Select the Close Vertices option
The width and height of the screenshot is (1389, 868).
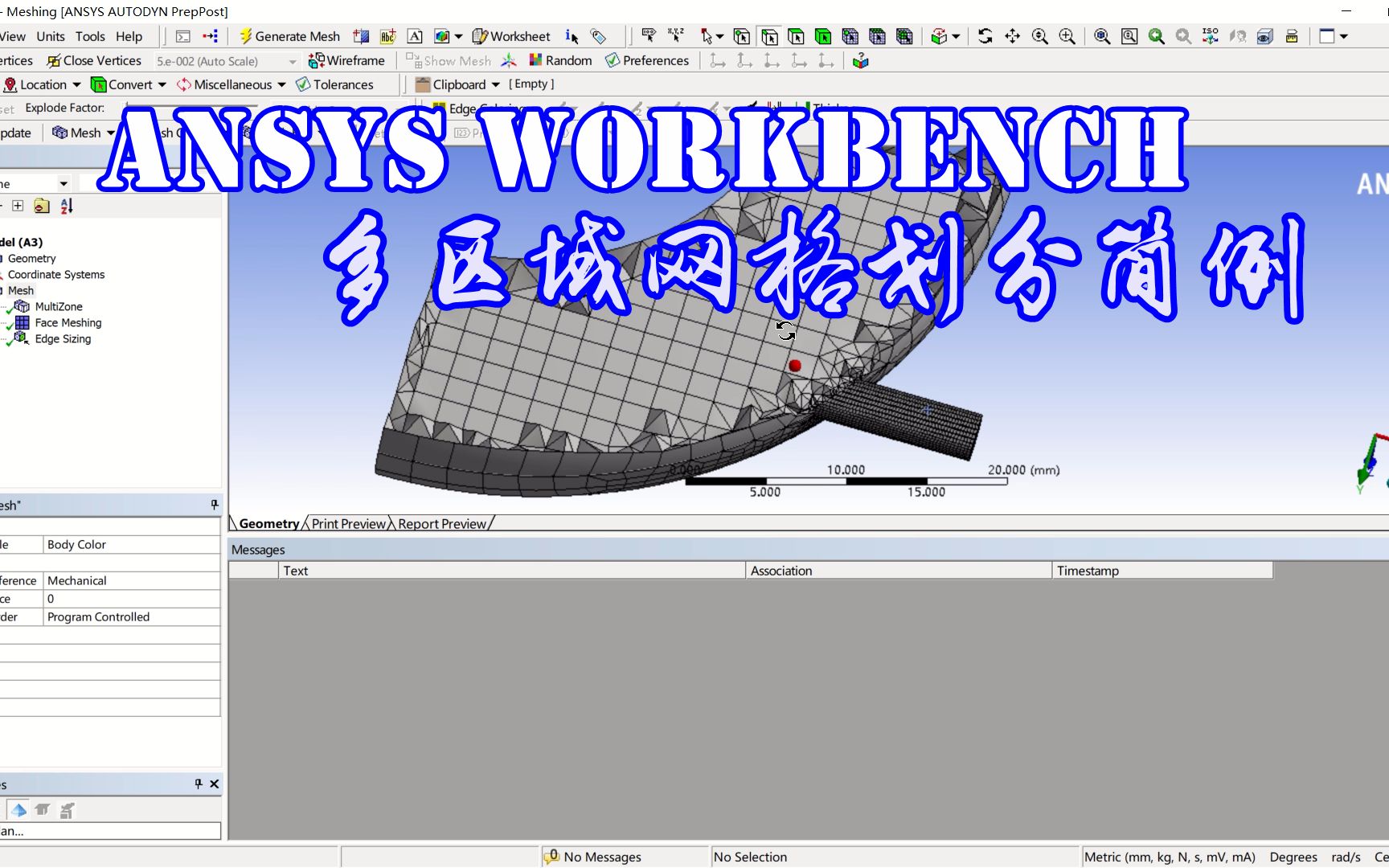click(x=94, y=60)
